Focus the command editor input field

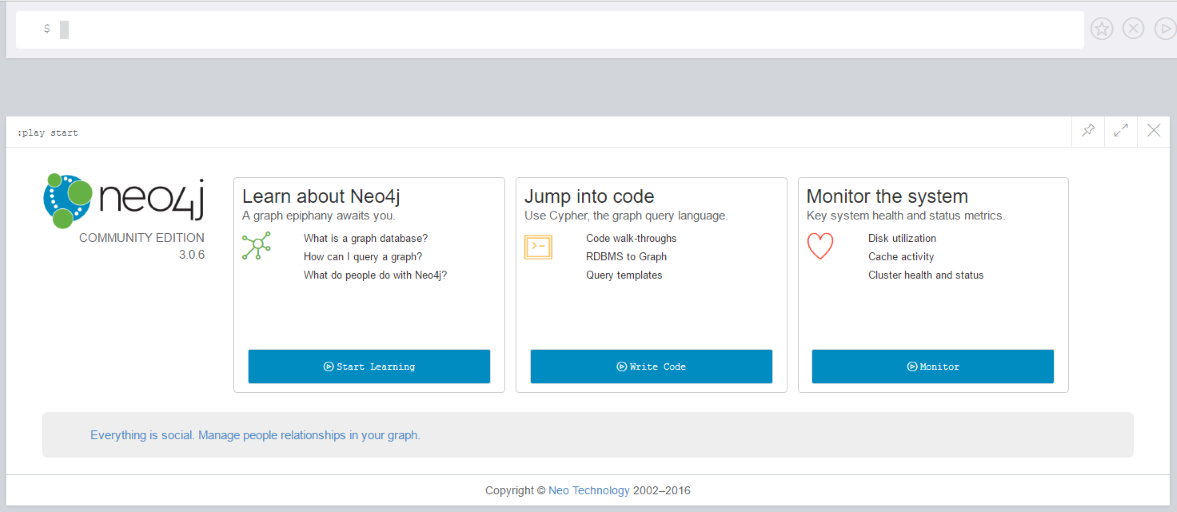coord(549,30)
